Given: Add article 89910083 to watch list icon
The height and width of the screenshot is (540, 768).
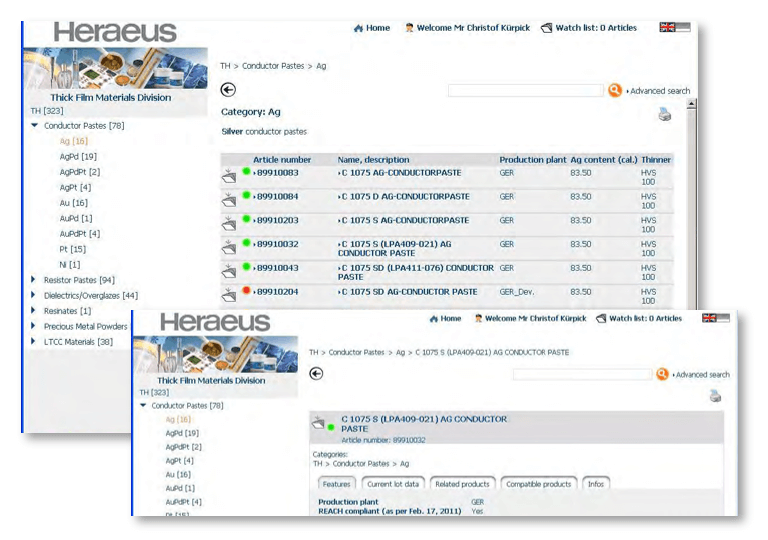Looking at the screenshot, I should point(229,175).
